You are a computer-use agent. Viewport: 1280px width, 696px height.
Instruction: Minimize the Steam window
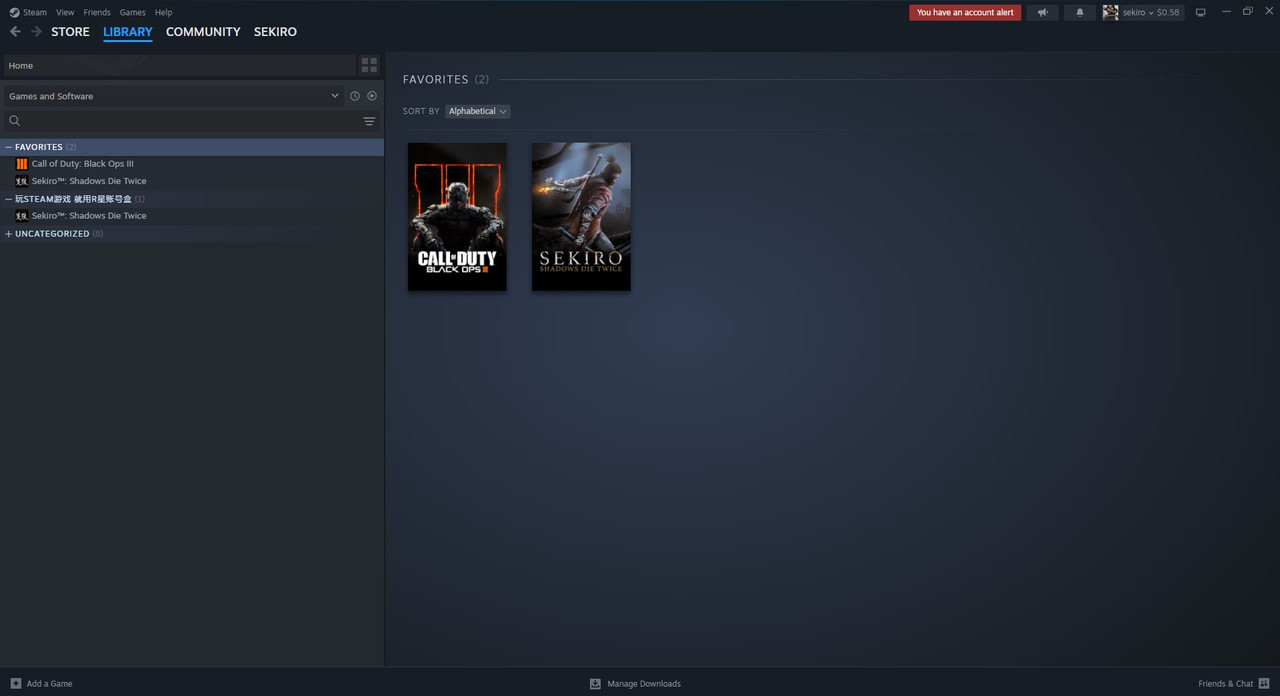pos(1226,12)
